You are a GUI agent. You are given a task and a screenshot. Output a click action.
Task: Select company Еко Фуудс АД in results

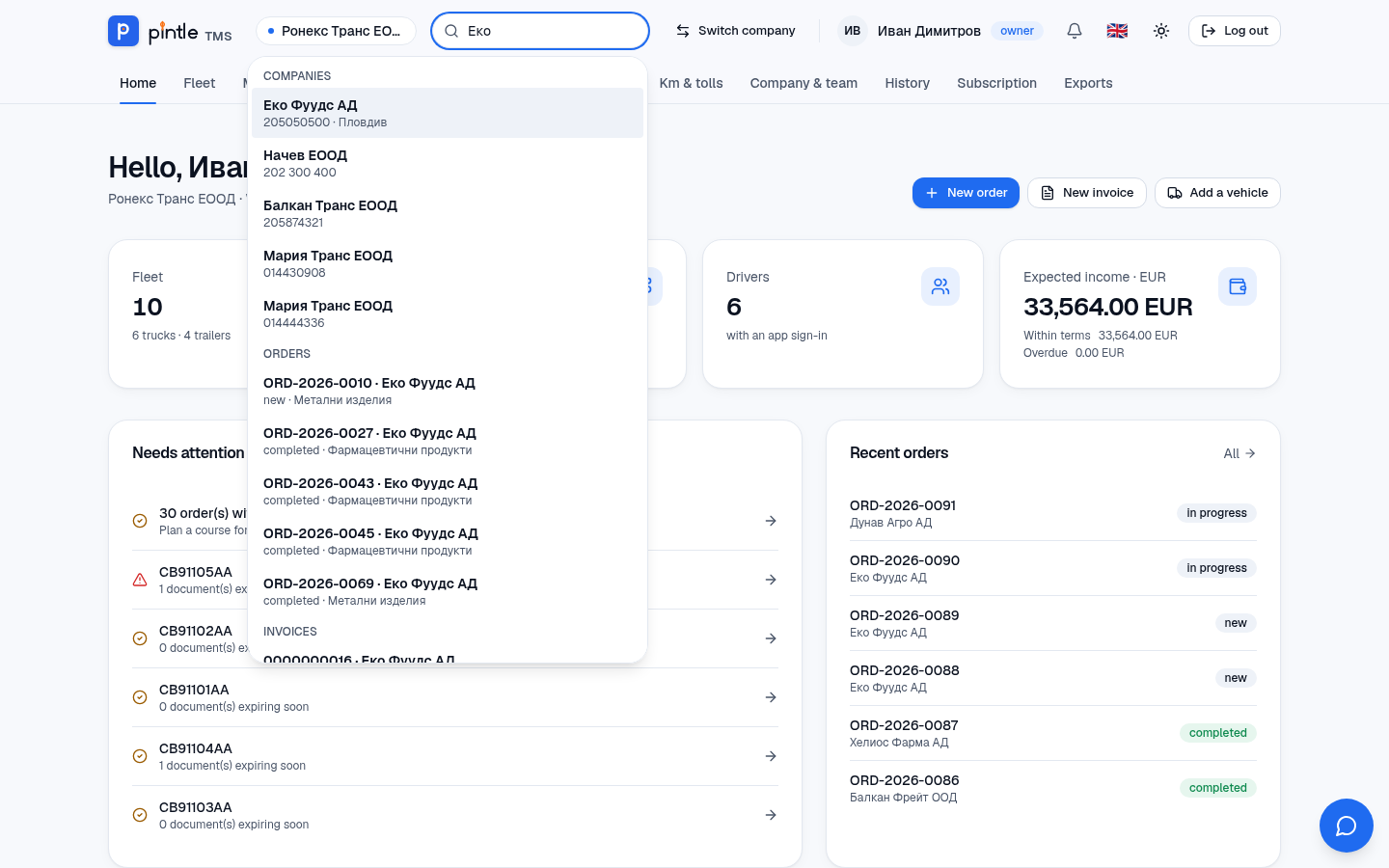click(448, 113)
